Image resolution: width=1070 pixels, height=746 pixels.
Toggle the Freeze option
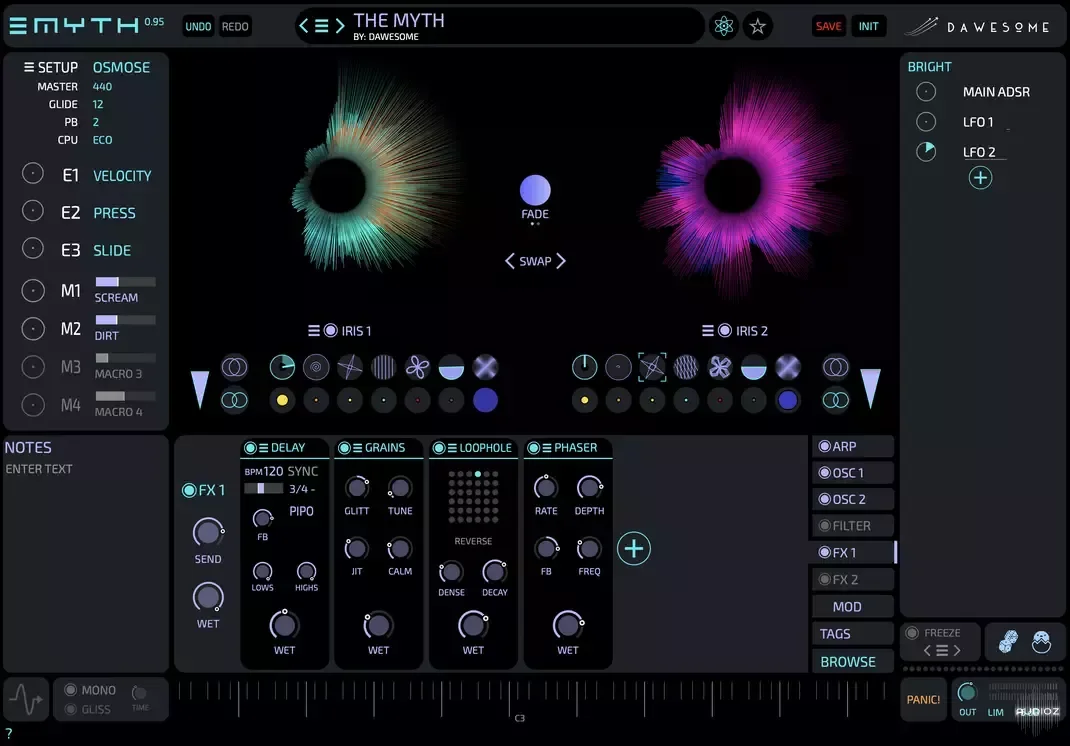[x=912, y=633]
